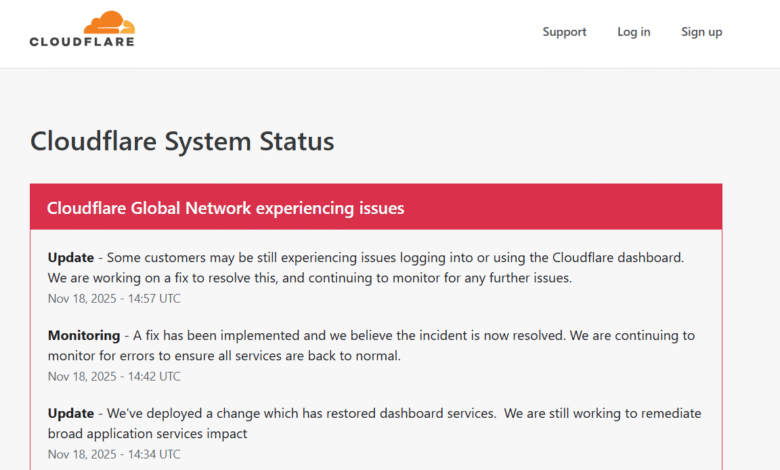Open the Cloudflare Global Network experiencing issues incident
780x470 pixels.
pyautogui.click(x=225, y=208)
